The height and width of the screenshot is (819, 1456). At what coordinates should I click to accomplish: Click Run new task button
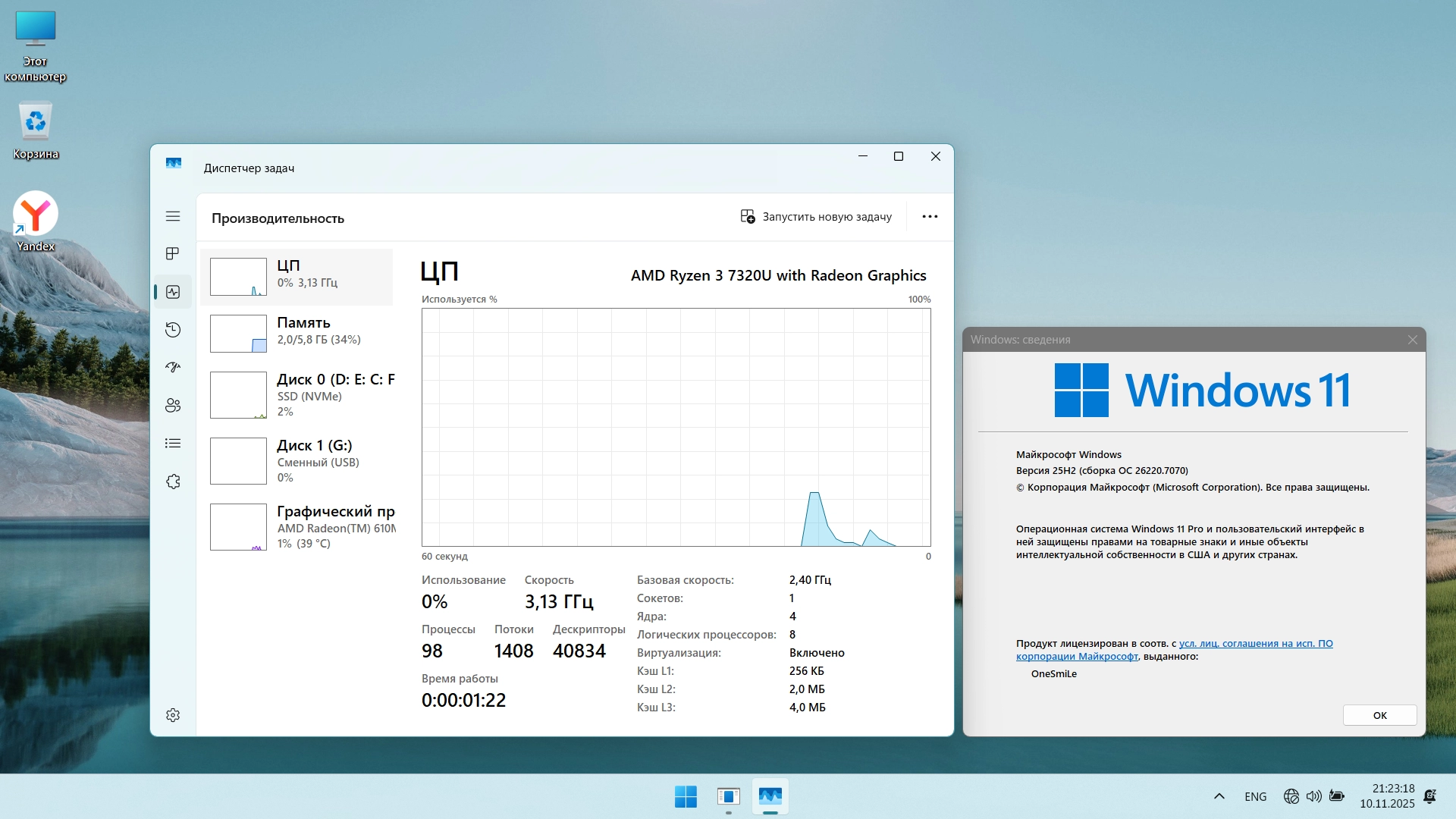816,217
